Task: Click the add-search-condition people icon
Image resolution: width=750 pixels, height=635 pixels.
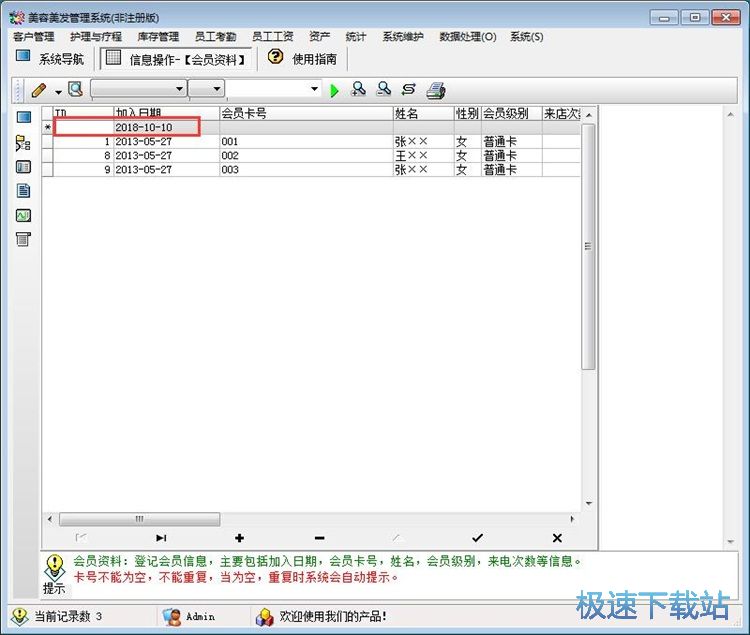Action: (358, 89)
